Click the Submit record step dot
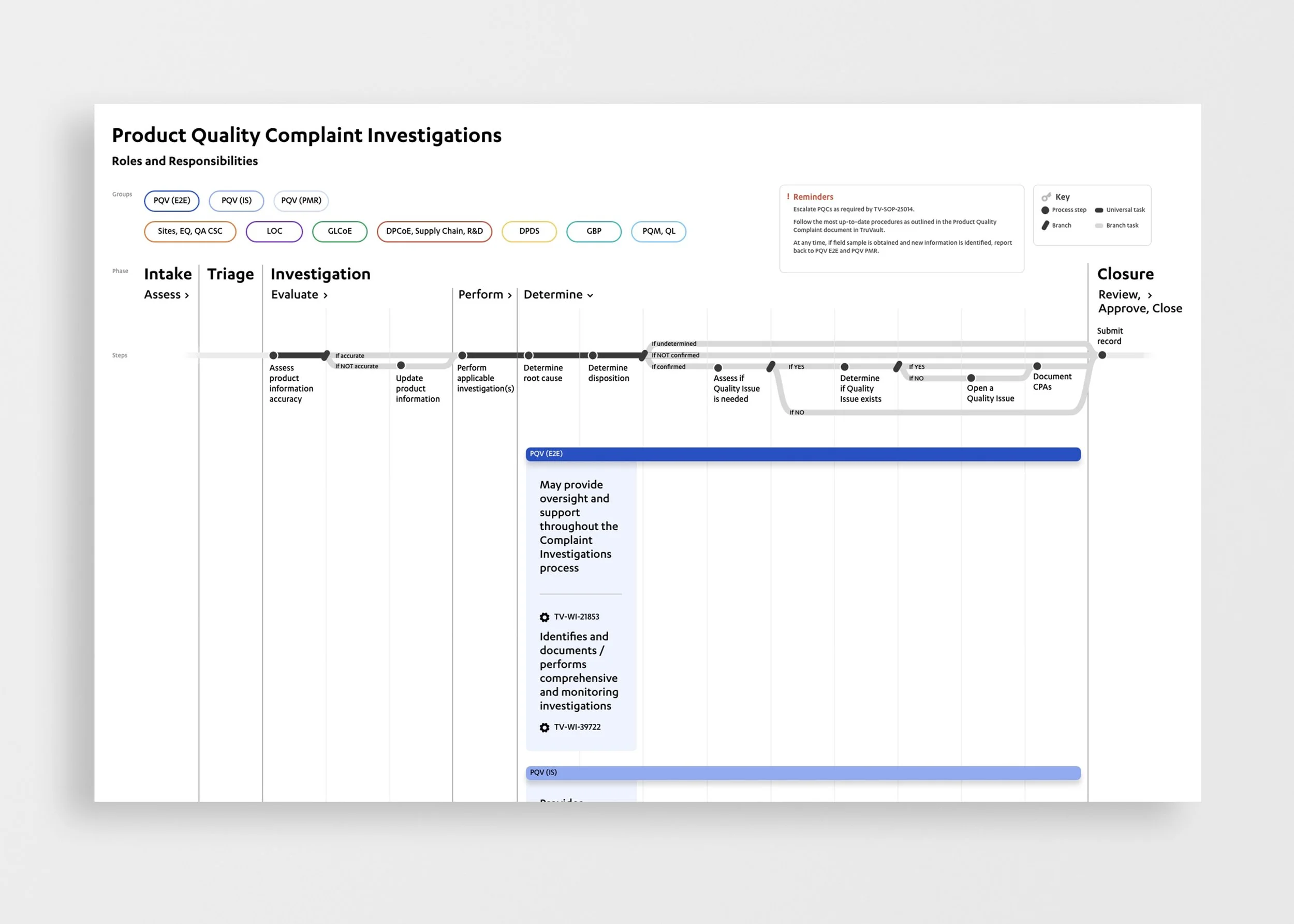The image size is (1294, 924). (x=1102, y=355)
